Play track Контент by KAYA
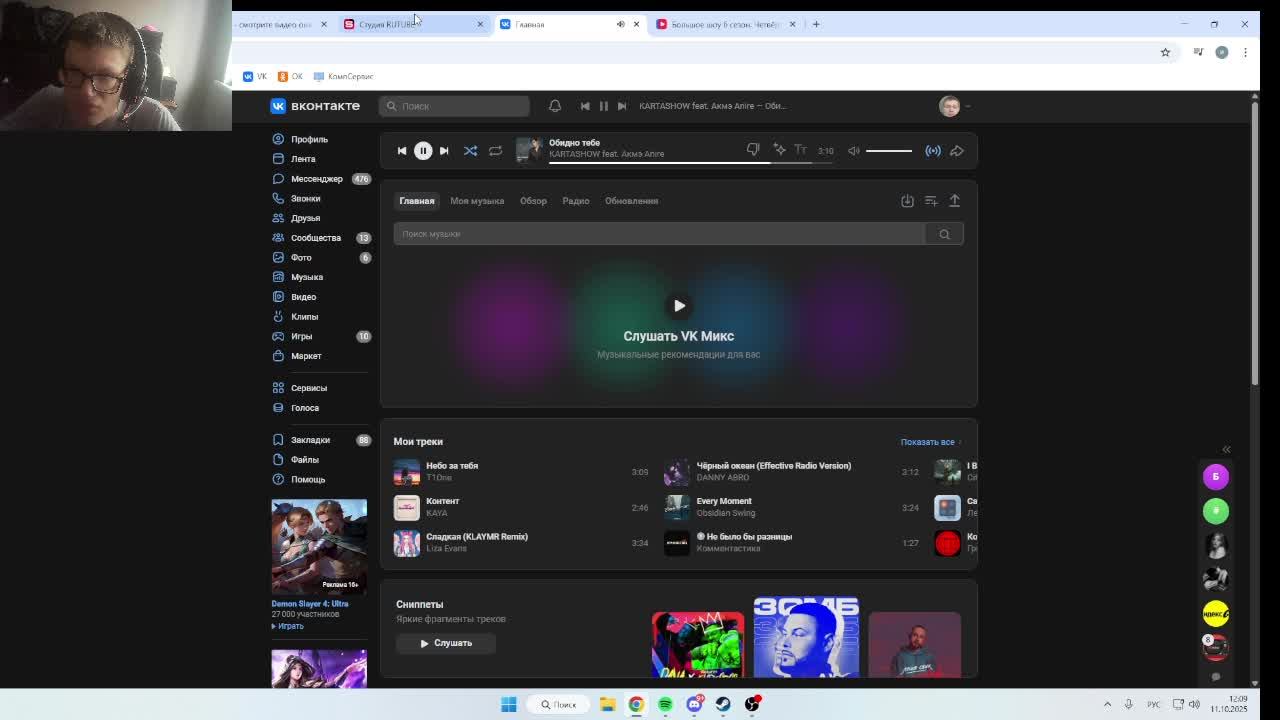Viewport: 1280px width, 720px height. (x=520, y=507)
